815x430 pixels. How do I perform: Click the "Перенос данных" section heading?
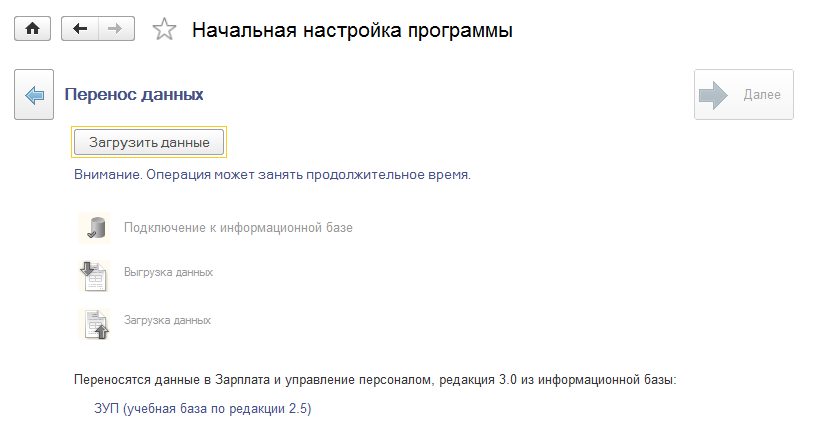(x=134, y=95)
